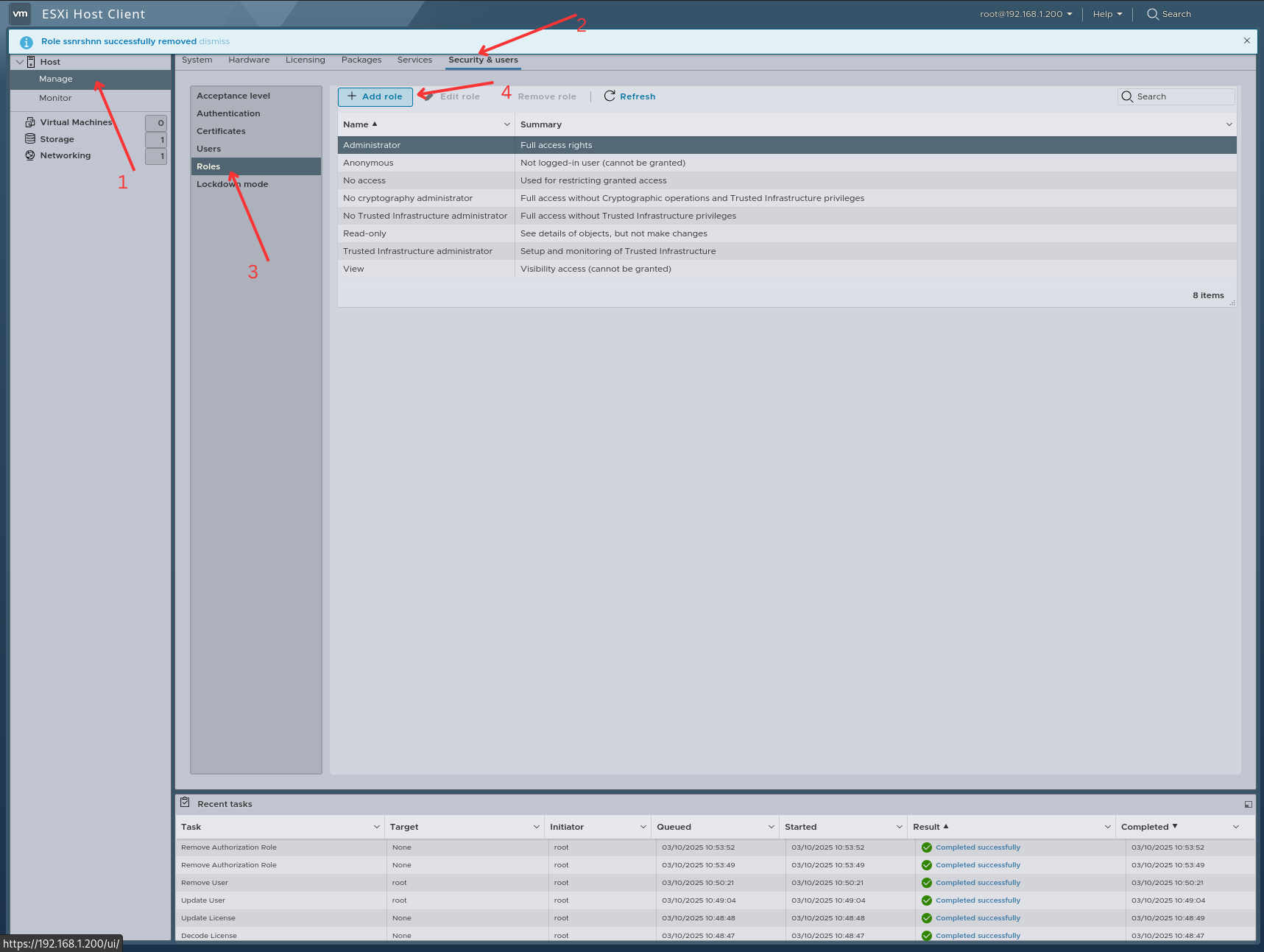Viewport: 1264px width, 952px height.
Task: Click the Recent tasks clipboard icon
Action: [186, 803]
